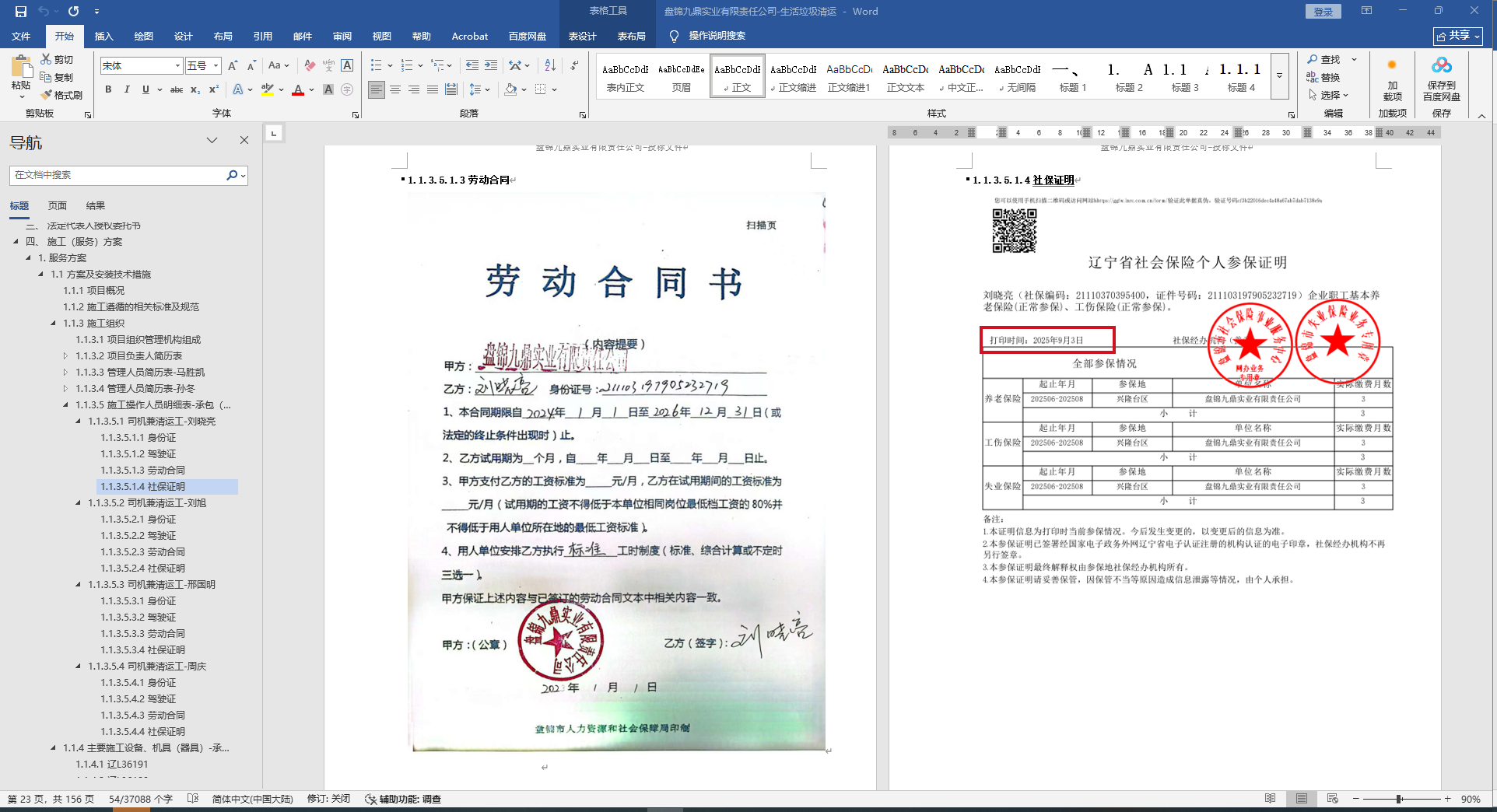Toggle bold formatting
The width and height of the screenshot is (1497, 812).
coord(108,89)
